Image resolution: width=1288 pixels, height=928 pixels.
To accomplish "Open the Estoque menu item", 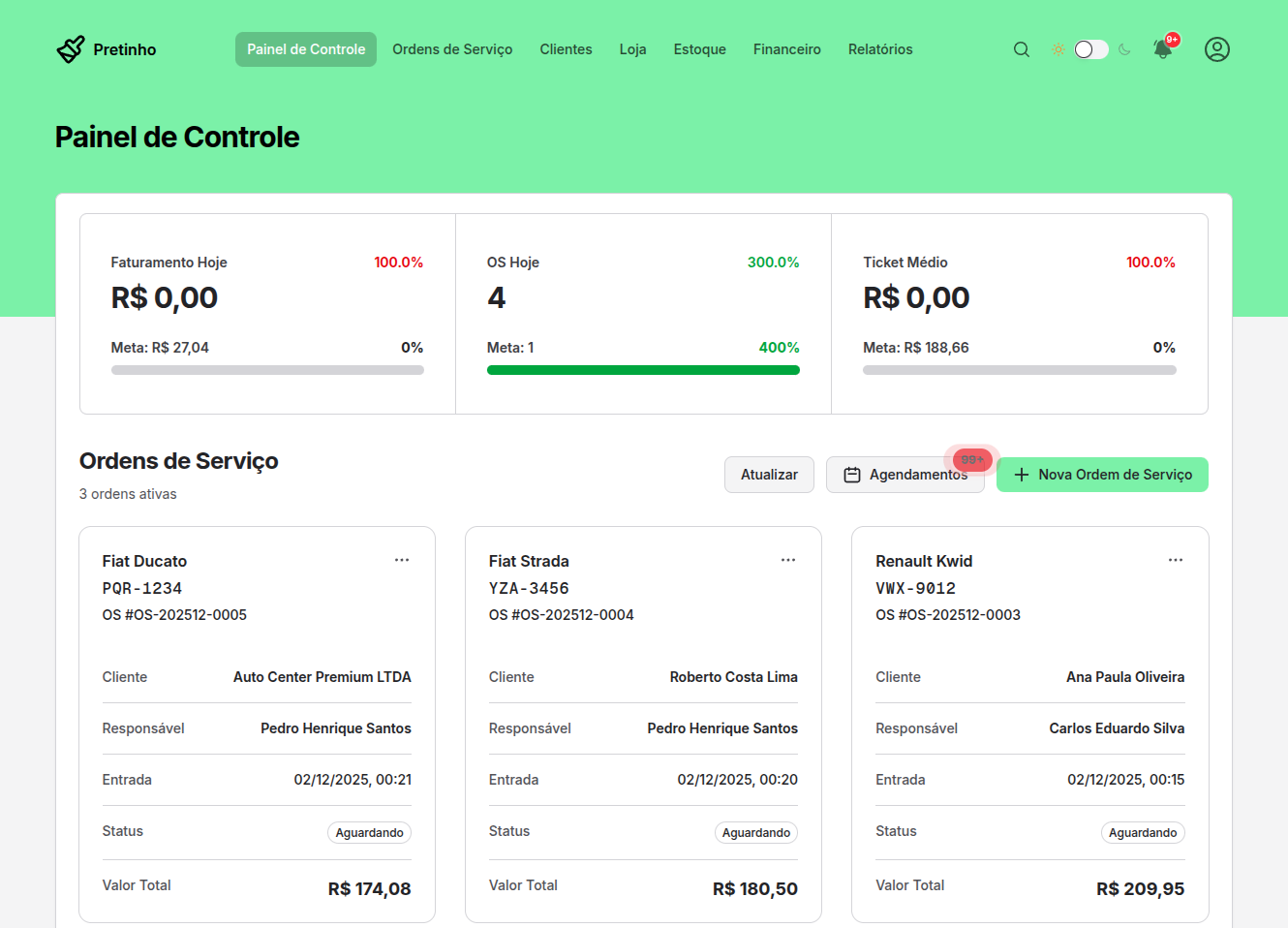I will coord(699,49).
